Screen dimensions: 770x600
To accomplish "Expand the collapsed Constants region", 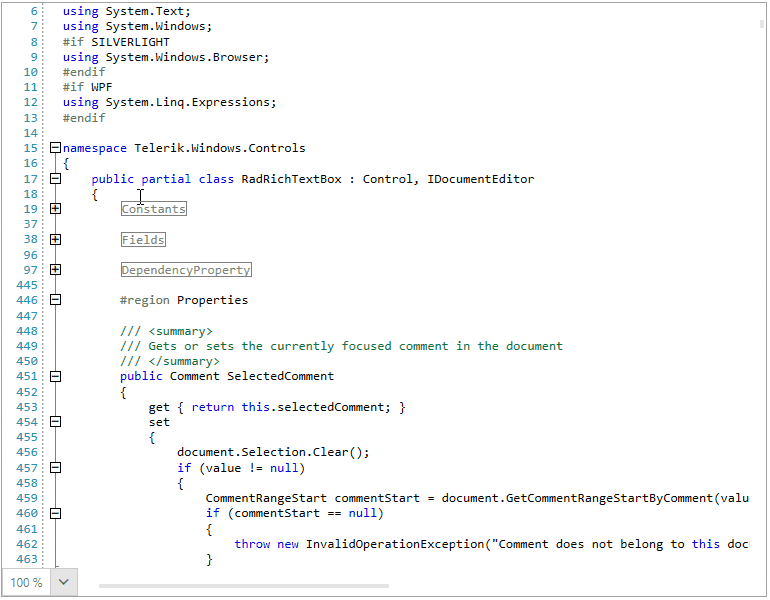I will coord(55,209).
